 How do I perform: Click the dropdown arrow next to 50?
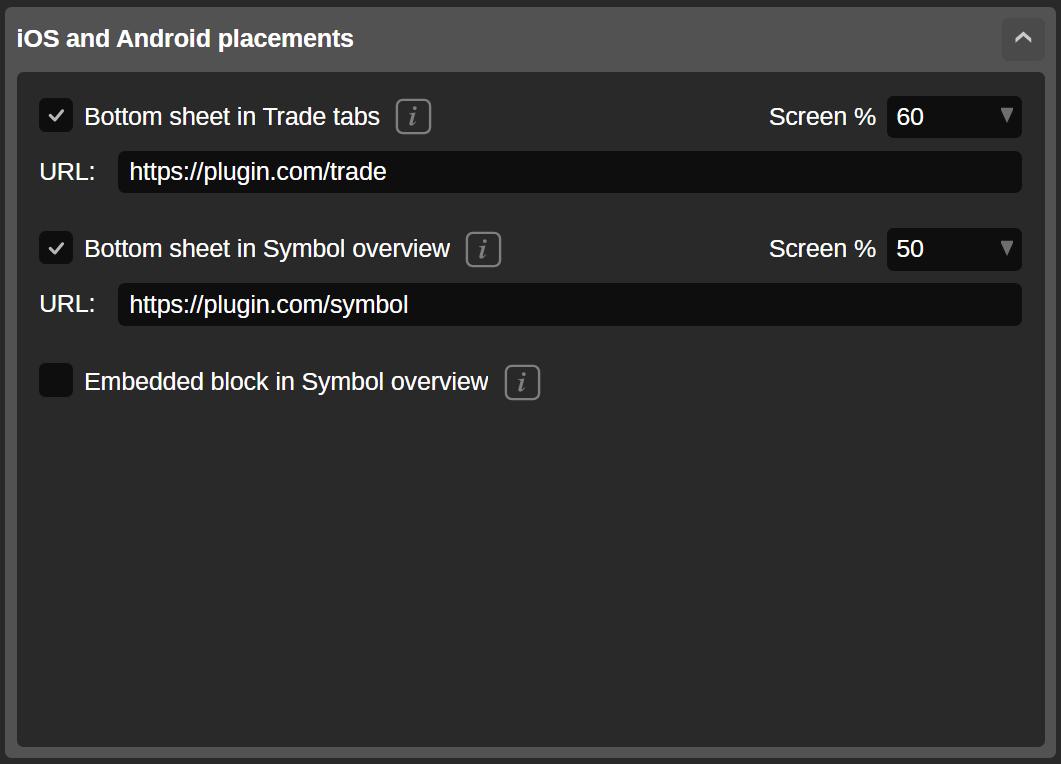[x=1006, y=249]
